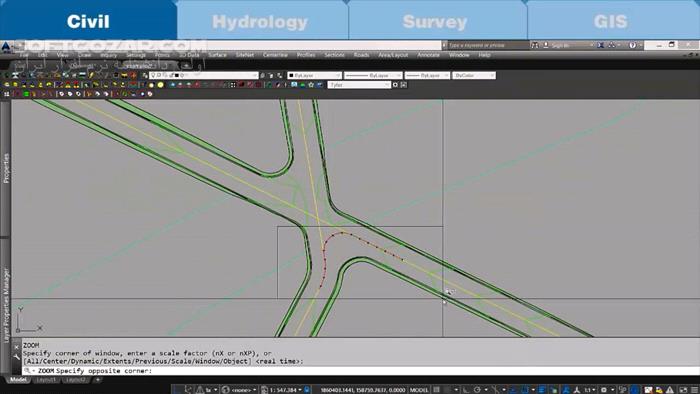Click the command line wrench customize icon
This screenshot has height=394, width=700.
pyautogui.click(x=17, y=357)
